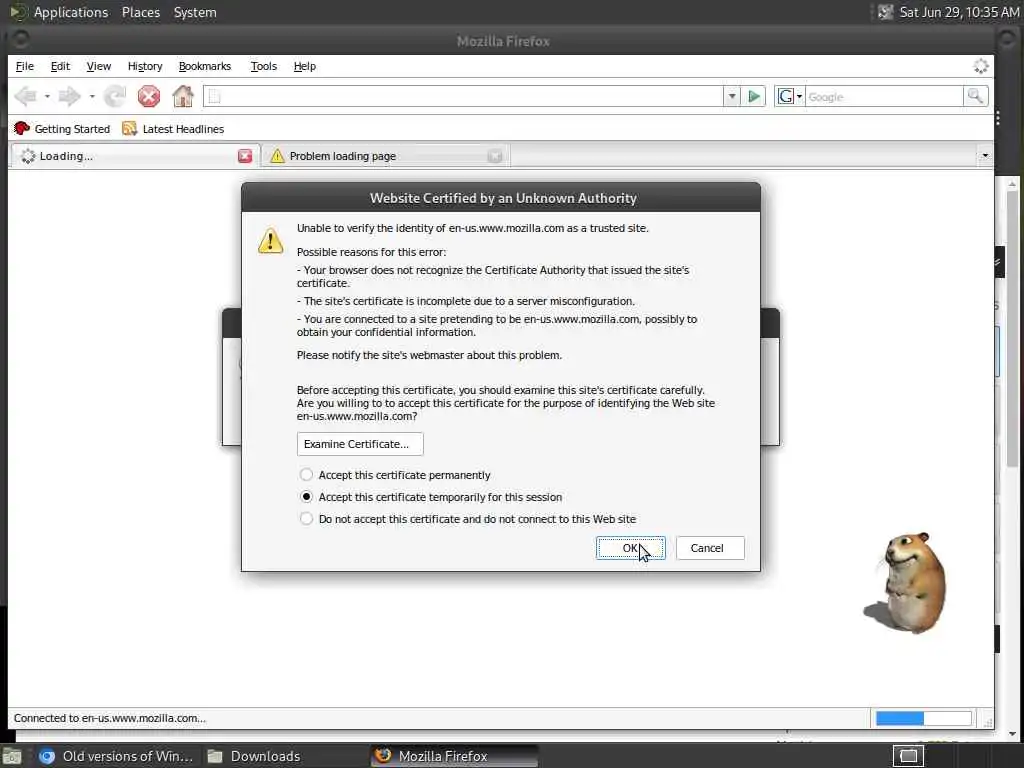This screenshot has width=1024, height=768.
Task: Open the Back history dropdown arrow
Action: [47, 97]
